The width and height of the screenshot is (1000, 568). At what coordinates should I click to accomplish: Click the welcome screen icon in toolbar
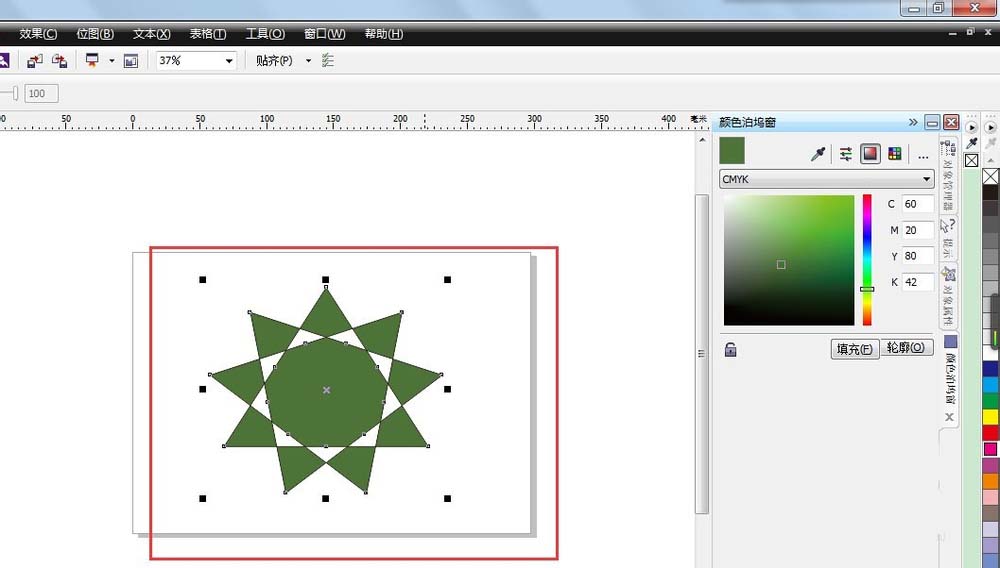coord(131,61)
